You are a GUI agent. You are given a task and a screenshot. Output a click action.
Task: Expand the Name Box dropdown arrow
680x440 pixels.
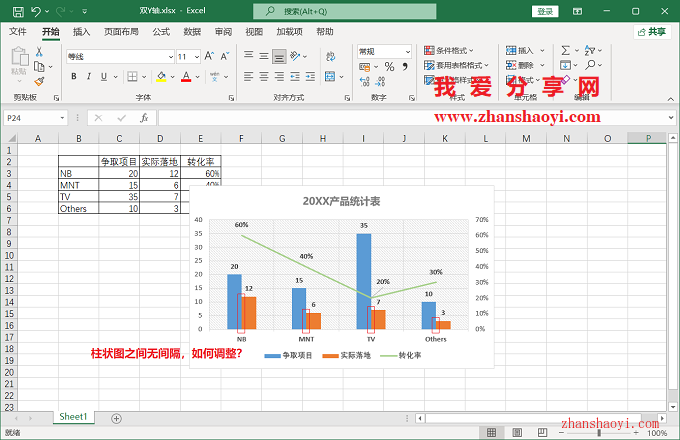(x=62, y=118)
